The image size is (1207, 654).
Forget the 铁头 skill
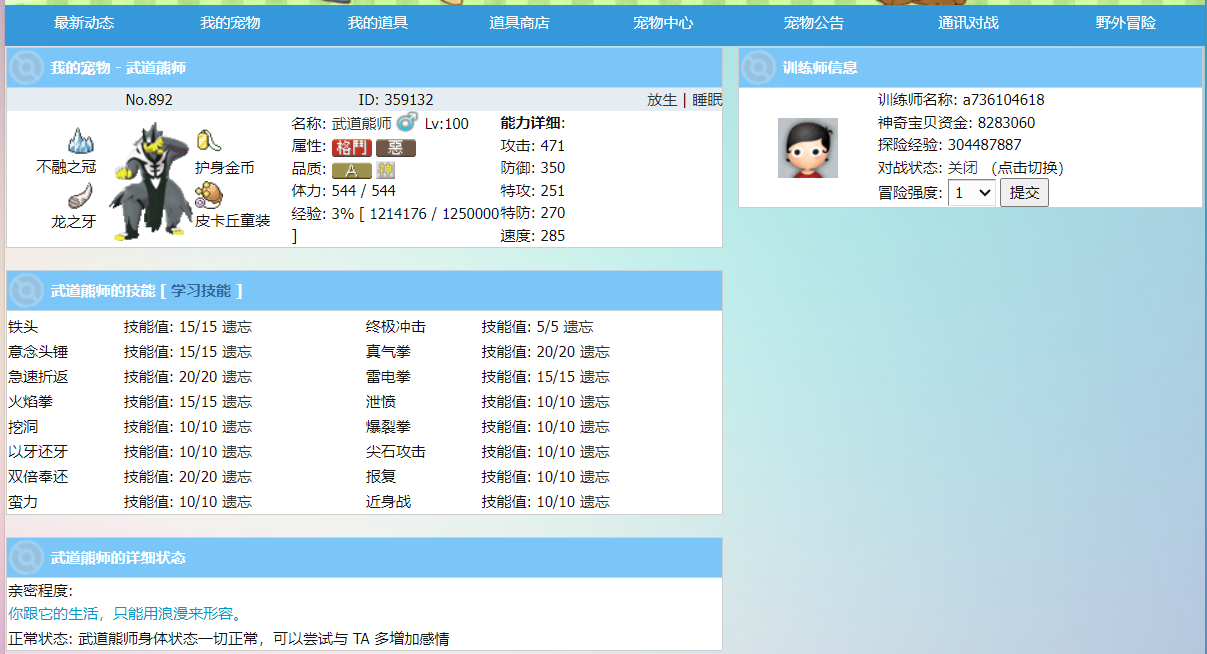[x=237, y=327]
